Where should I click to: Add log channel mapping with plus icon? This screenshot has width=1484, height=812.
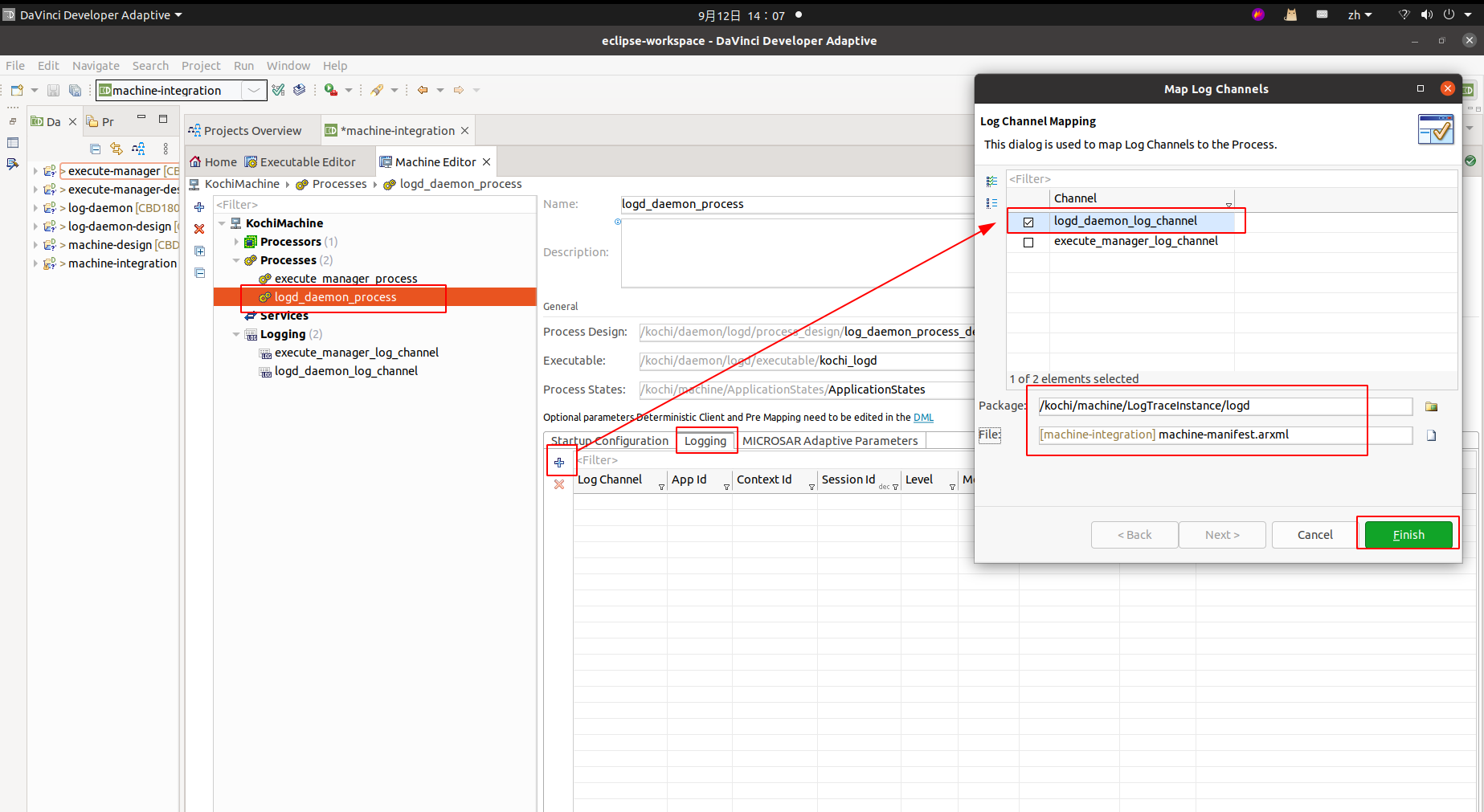tap(559, 462)
